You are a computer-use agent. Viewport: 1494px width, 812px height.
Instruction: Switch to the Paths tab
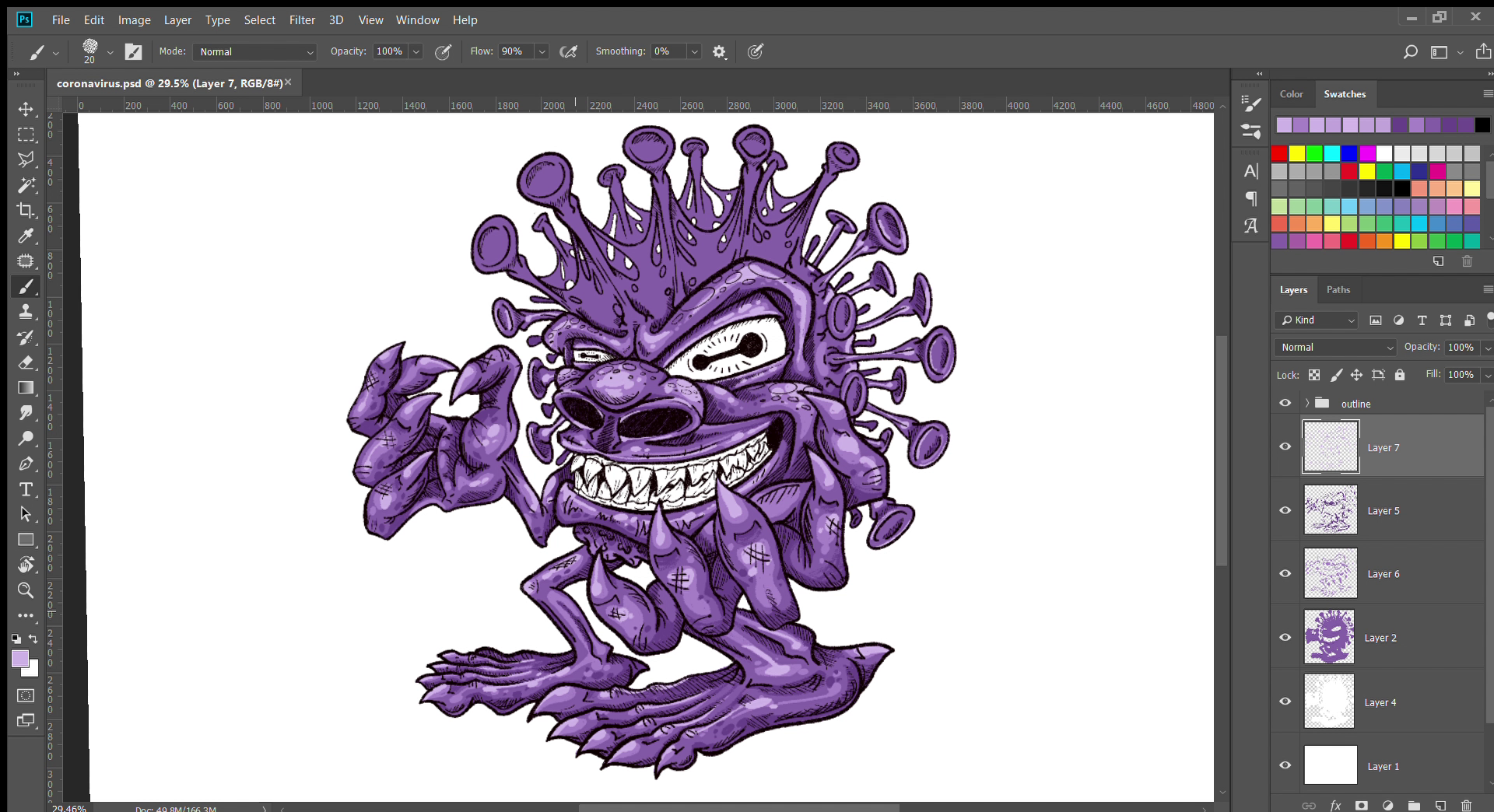[x=1338, y=289]
